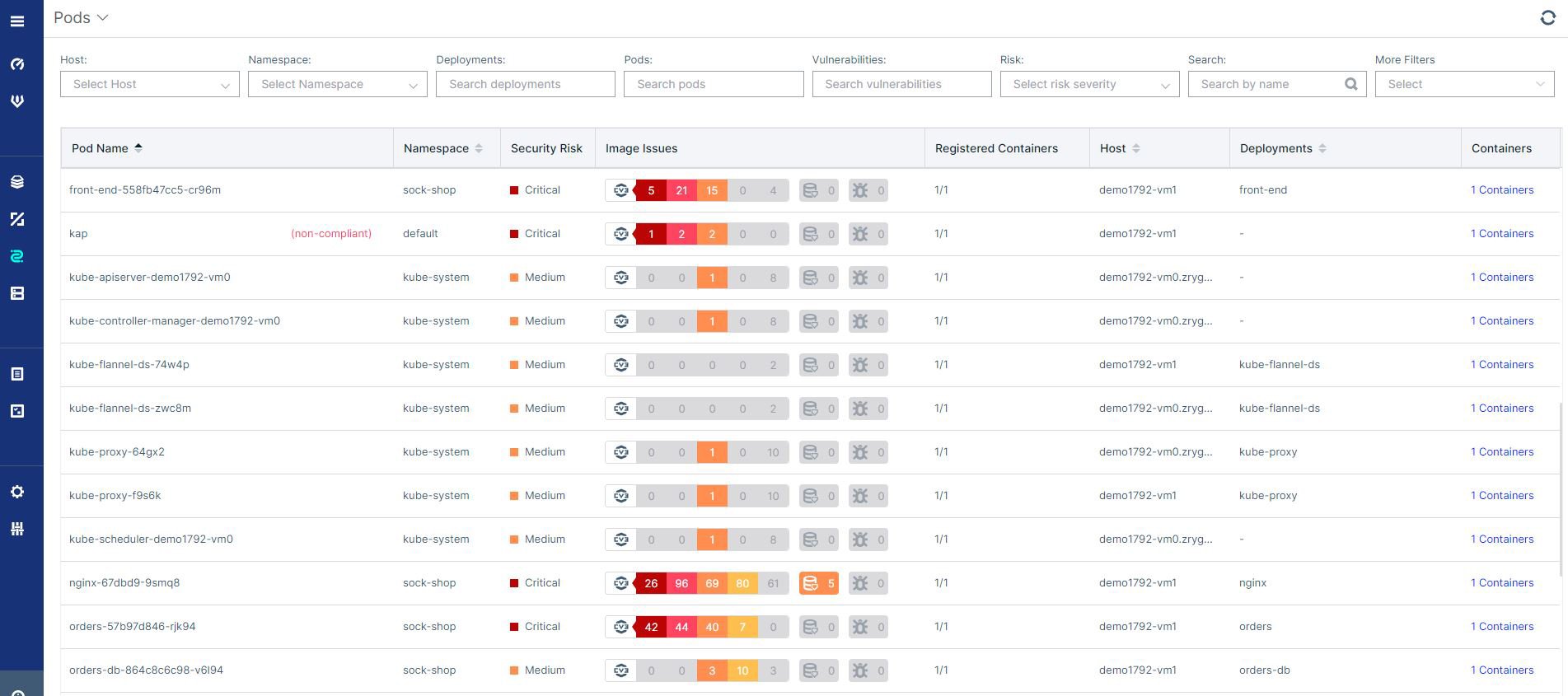Screen dimensions: 1568x696
Task: Open the Select Namespace dropdown
Action: coord(338,84)
